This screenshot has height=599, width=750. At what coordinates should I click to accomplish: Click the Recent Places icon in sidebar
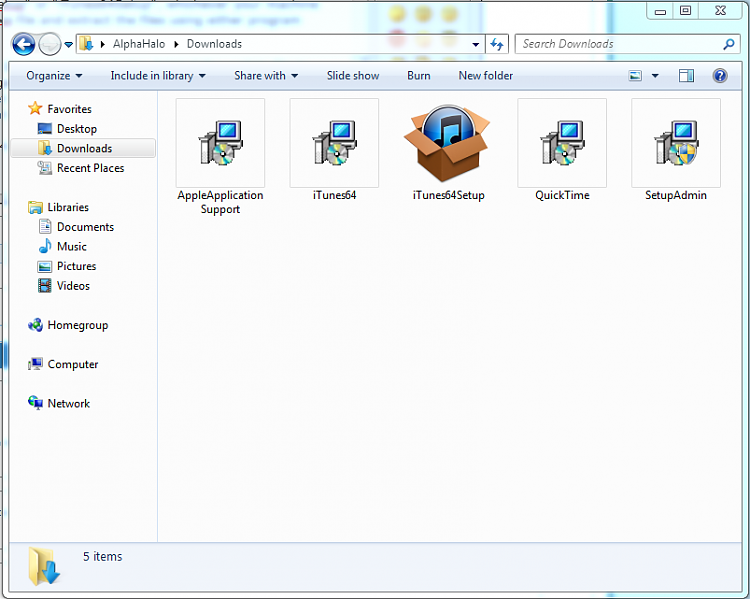44,167
